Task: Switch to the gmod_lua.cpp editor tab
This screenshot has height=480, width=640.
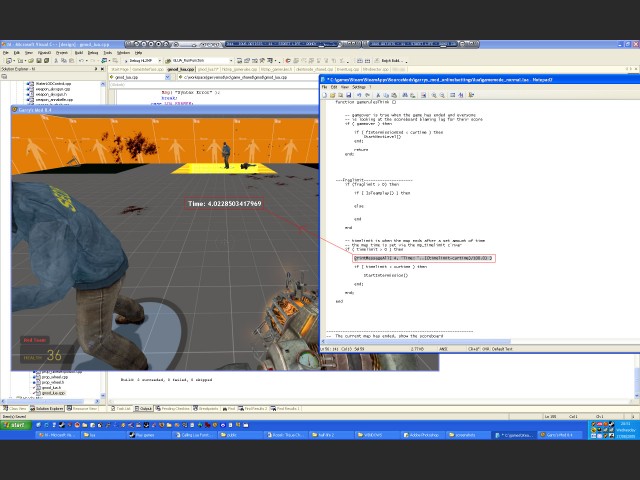Action: click(180, 69)
